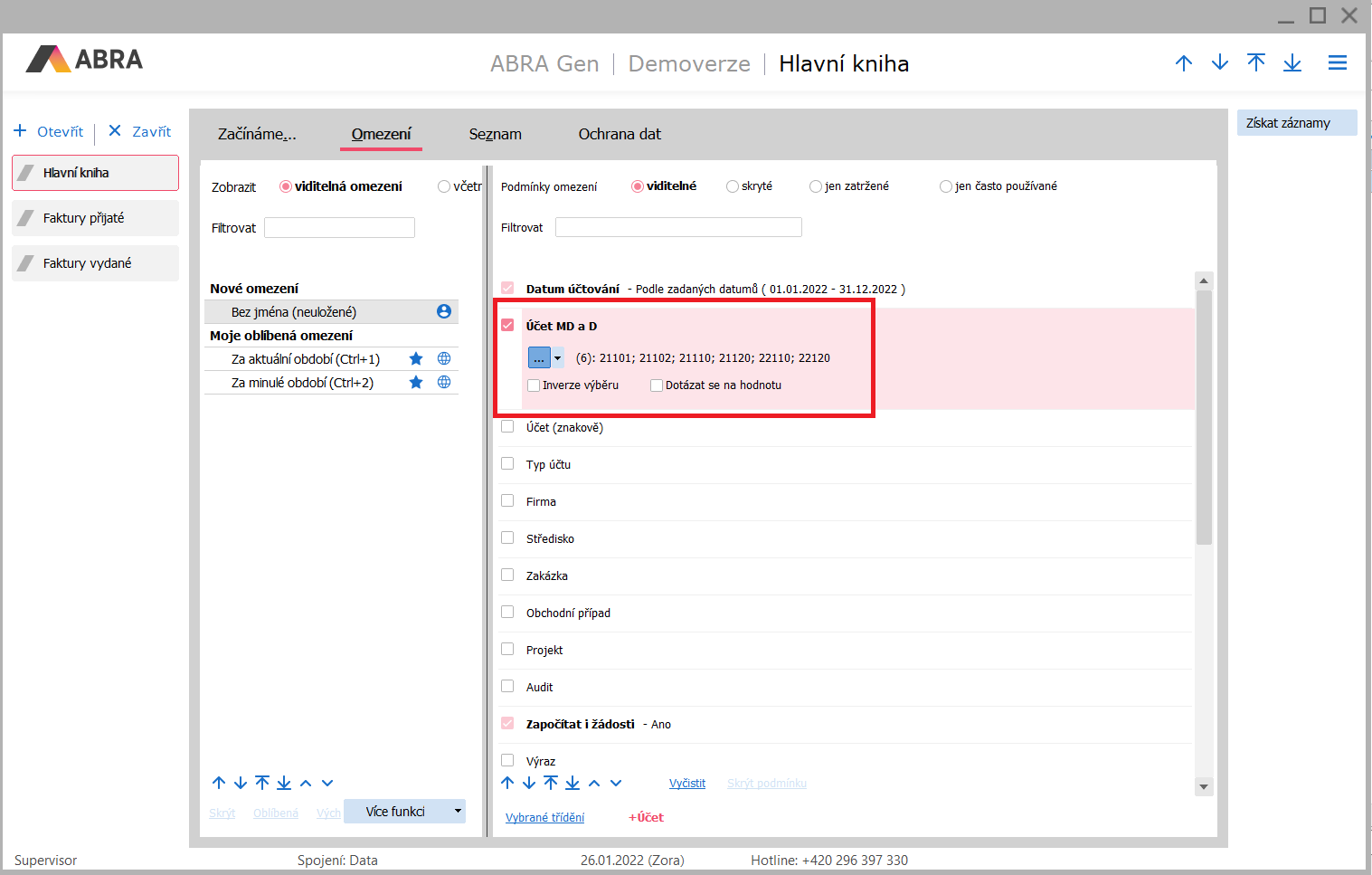This screenshot has height=875, width=1372.
Task: Click the X icon to Zavřít
Action: click(115, 131)
